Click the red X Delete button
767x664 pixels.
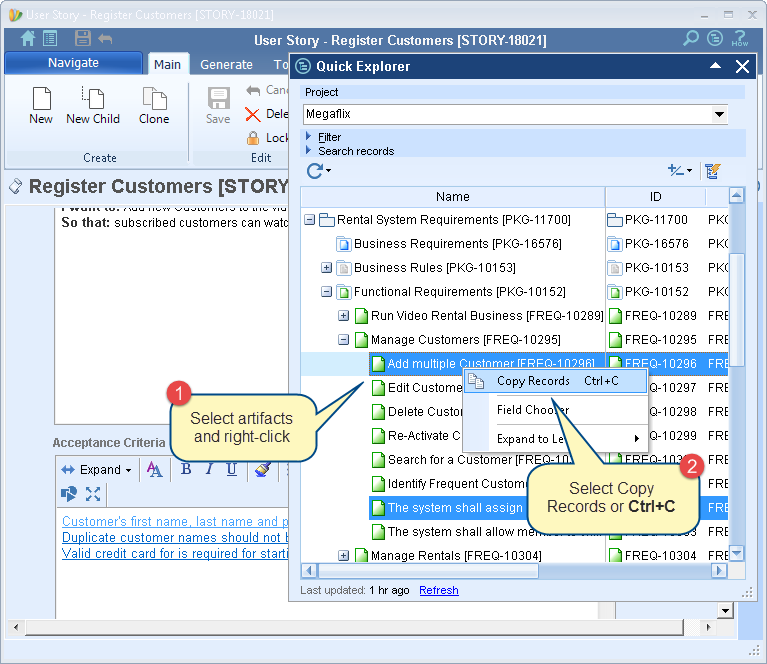click(253, 114)
